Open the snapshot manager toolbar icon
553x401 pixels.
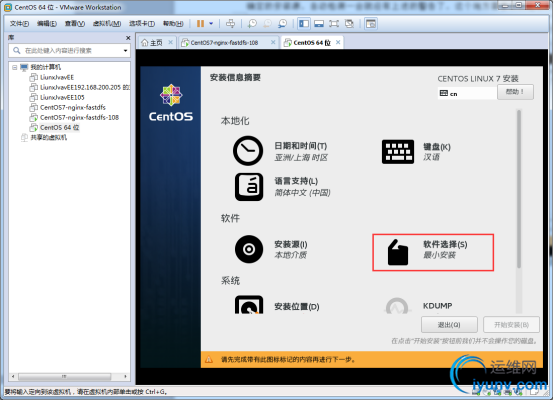[283, 24]
